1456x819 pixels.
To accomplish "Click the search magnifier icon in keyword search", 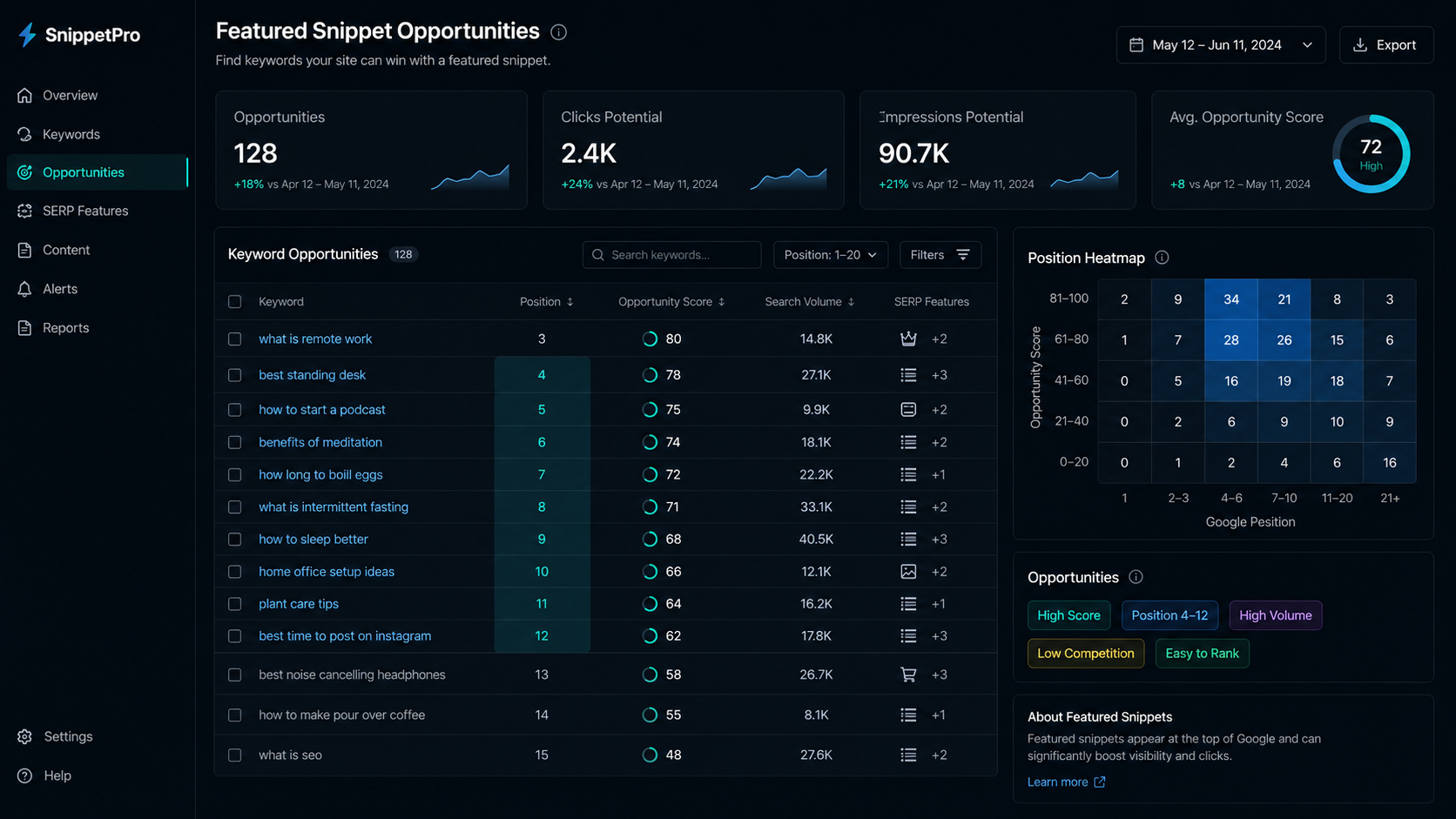I will (x=598, y=255).
